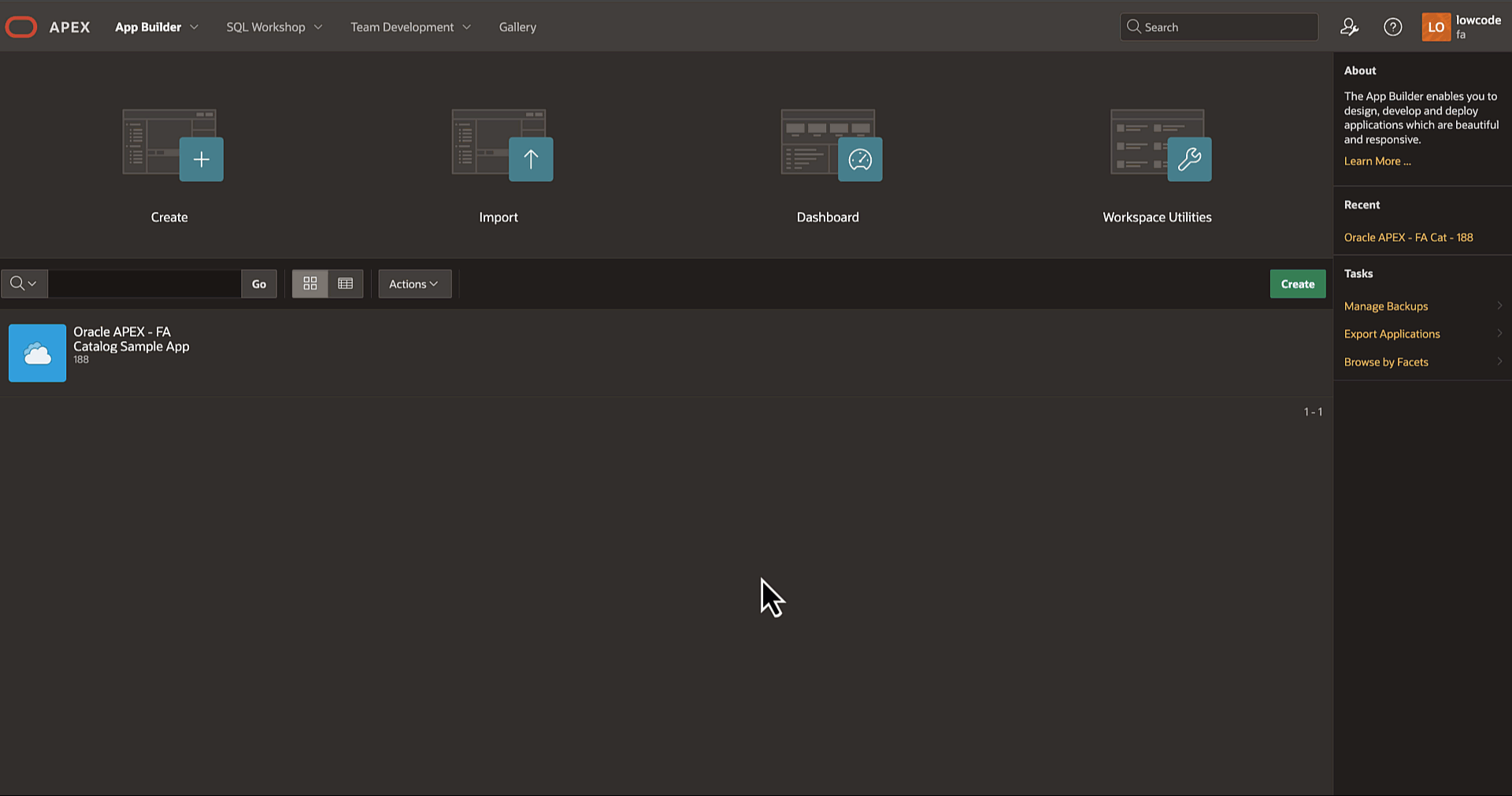Open the search column selector dropdown

24,283
